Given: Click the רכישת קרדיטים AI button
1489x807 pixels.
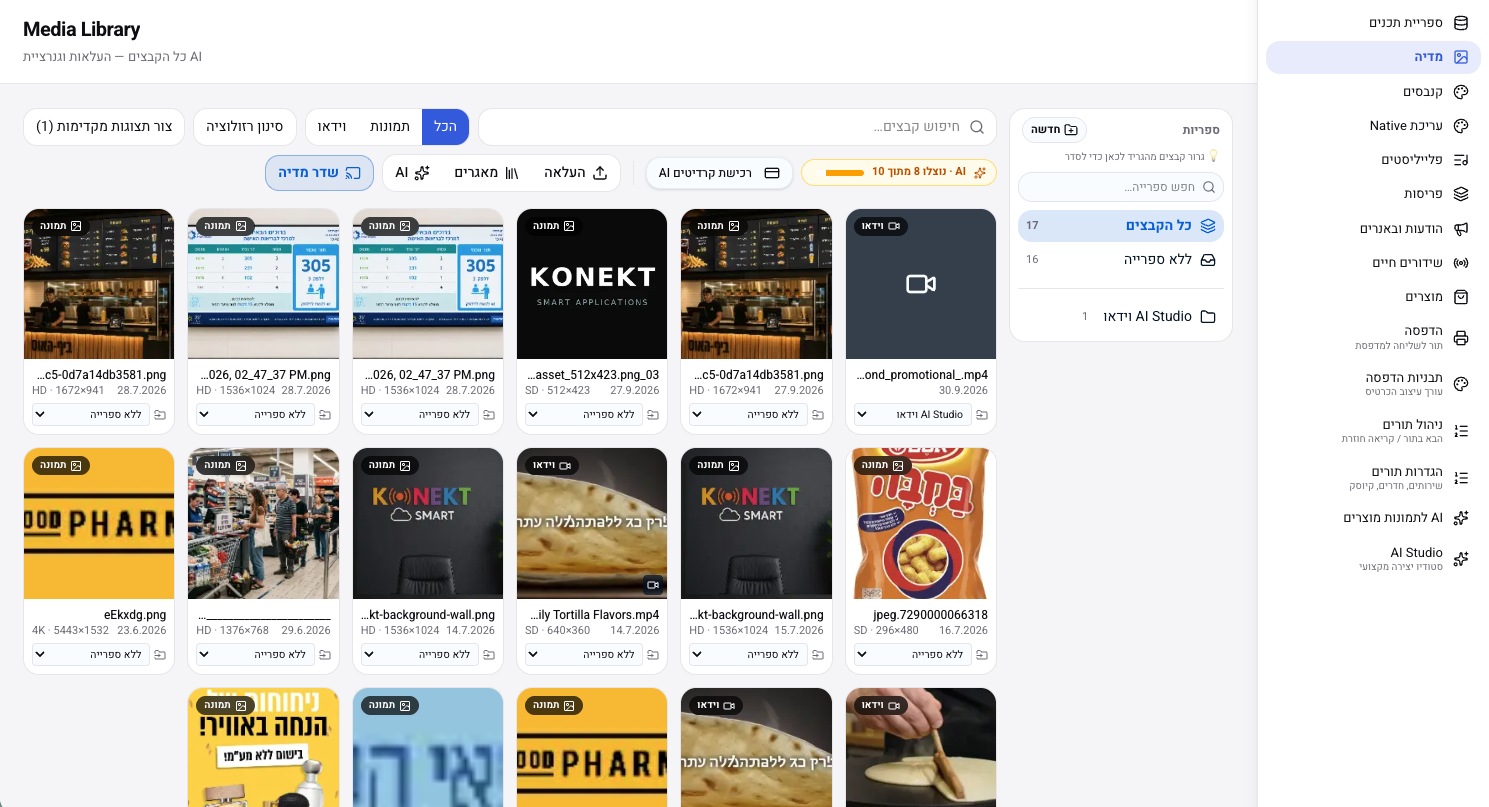Looking at the screenshot, I should (719, 173).
